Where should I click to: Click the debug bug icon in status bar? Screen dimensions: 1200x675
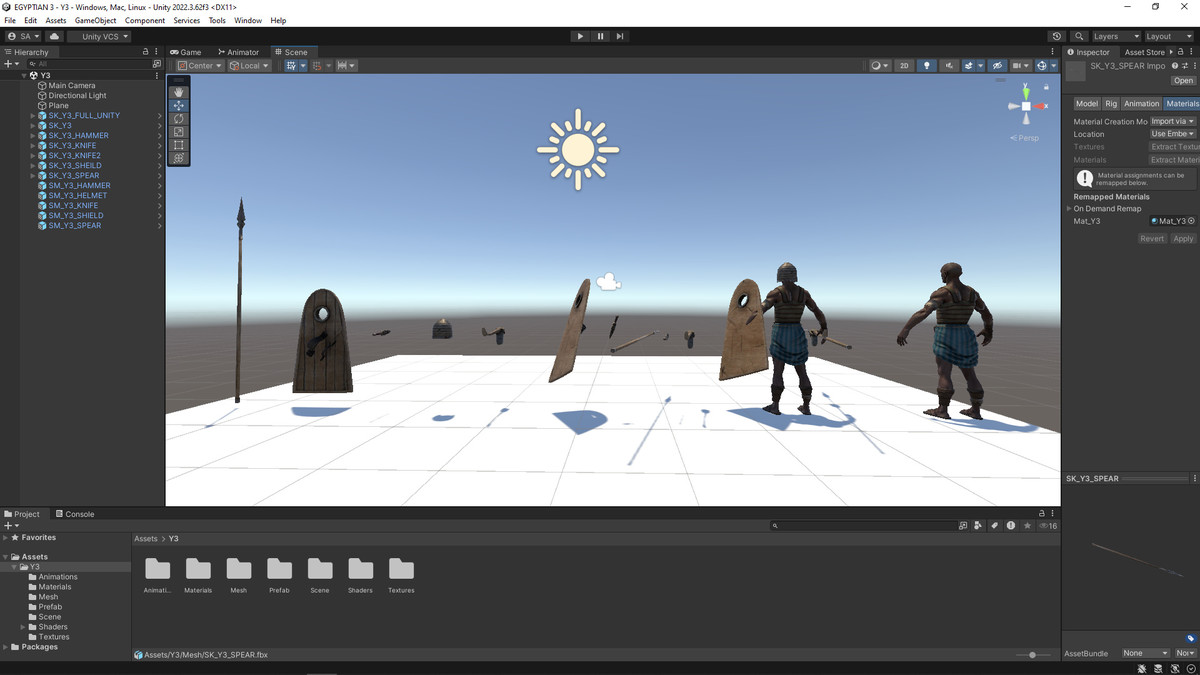tap(1144, 668)
